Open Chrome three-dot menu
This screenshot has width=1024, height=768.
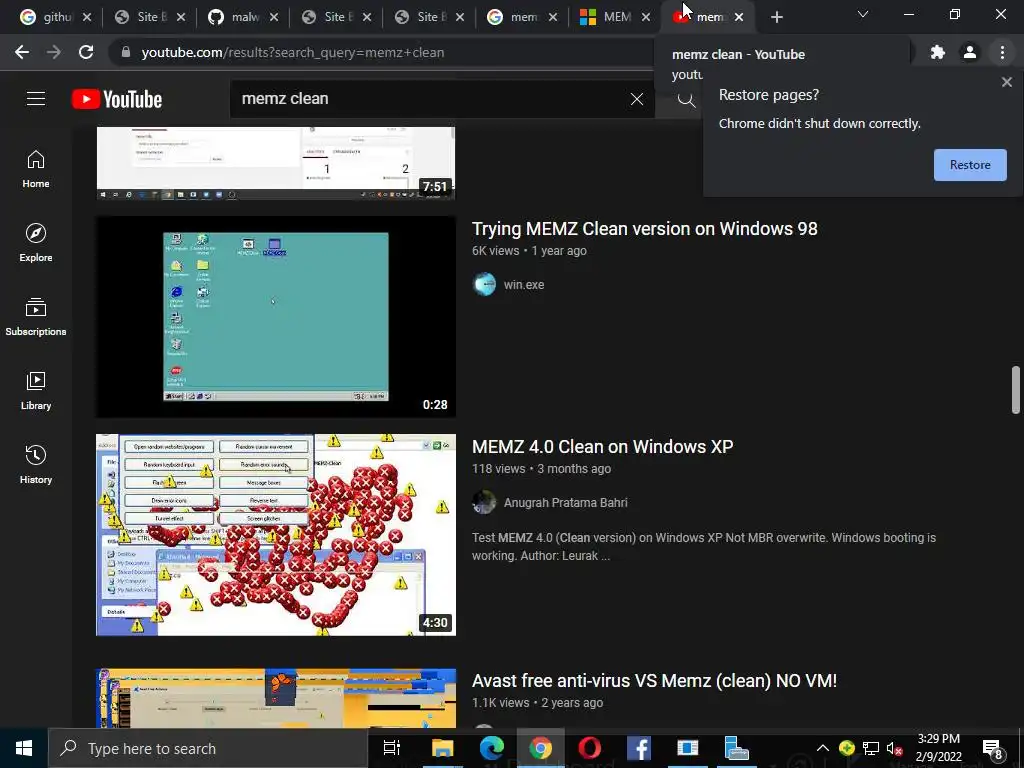coord(1002,52)
